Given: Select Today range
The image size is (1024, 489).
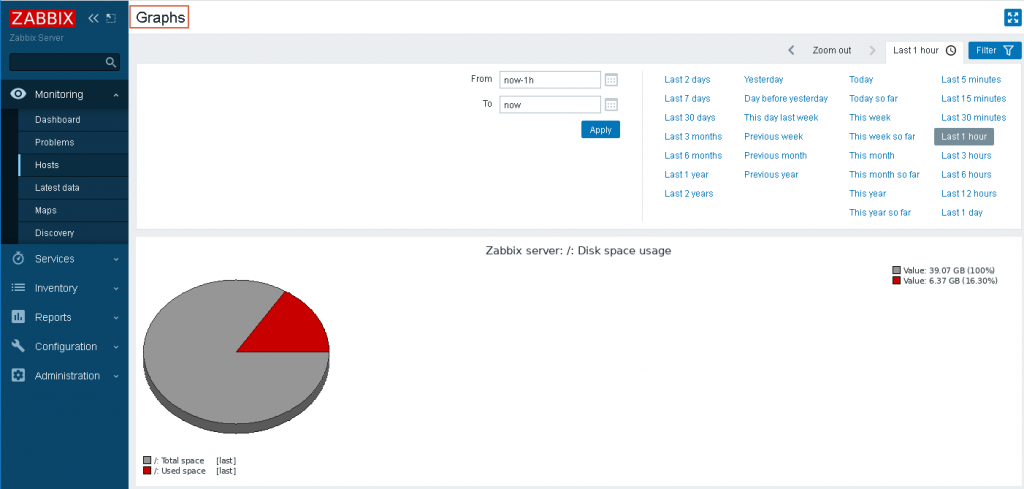Looking at the screenshot, I should [x=861, y=80].
